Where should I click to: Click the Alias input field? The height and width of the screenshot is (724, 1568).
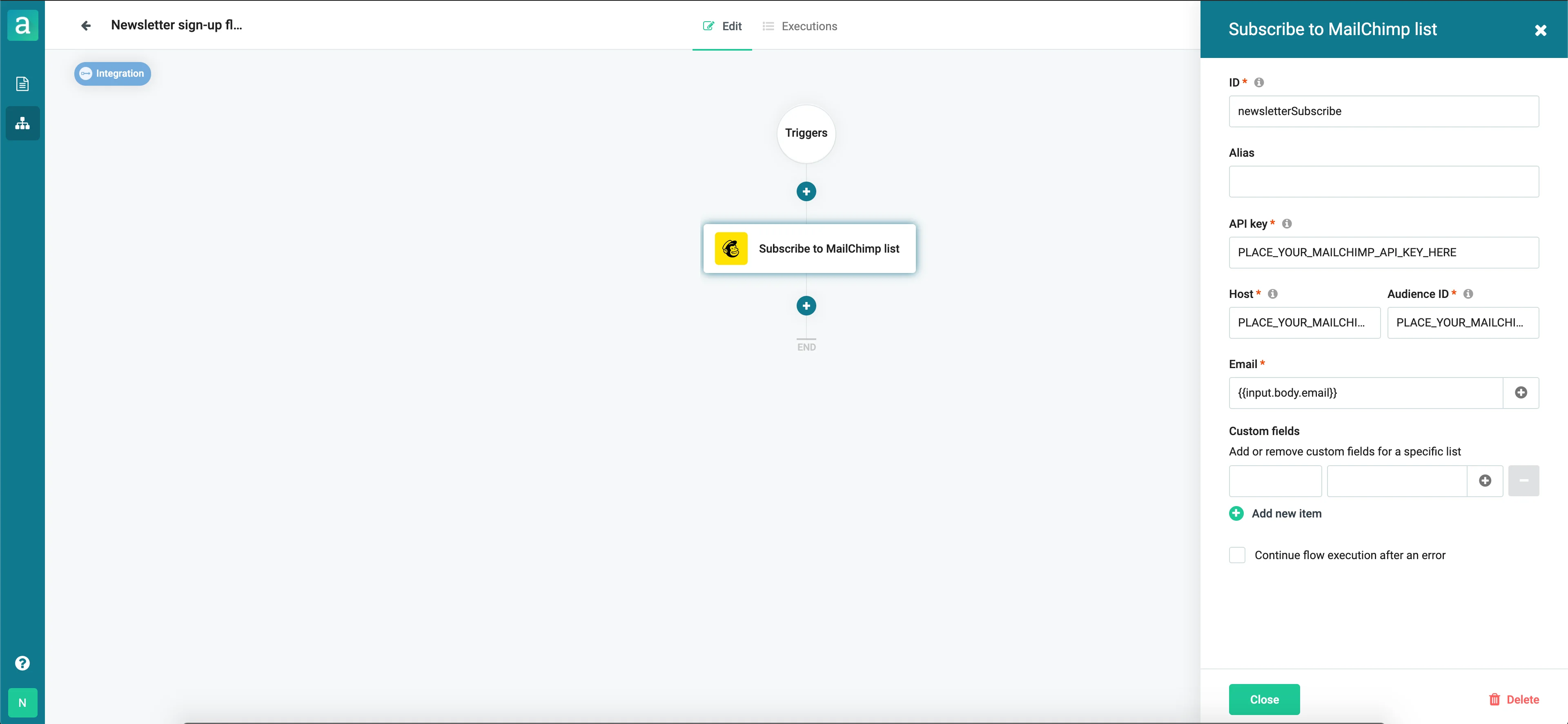pyautogui.click(x=1383, y=182)
